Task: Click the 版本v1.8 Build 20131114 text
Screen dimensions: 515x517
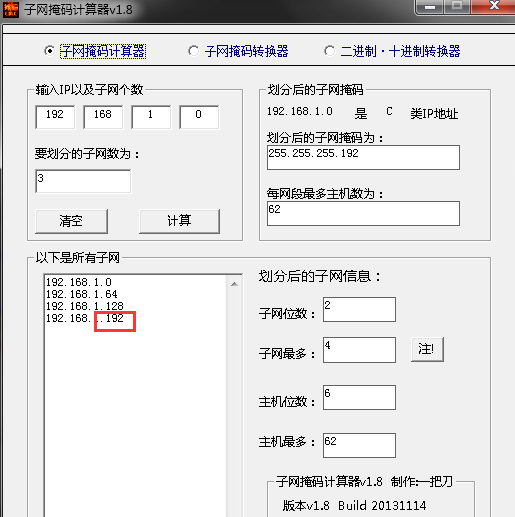Action: (x=354, y=506)
